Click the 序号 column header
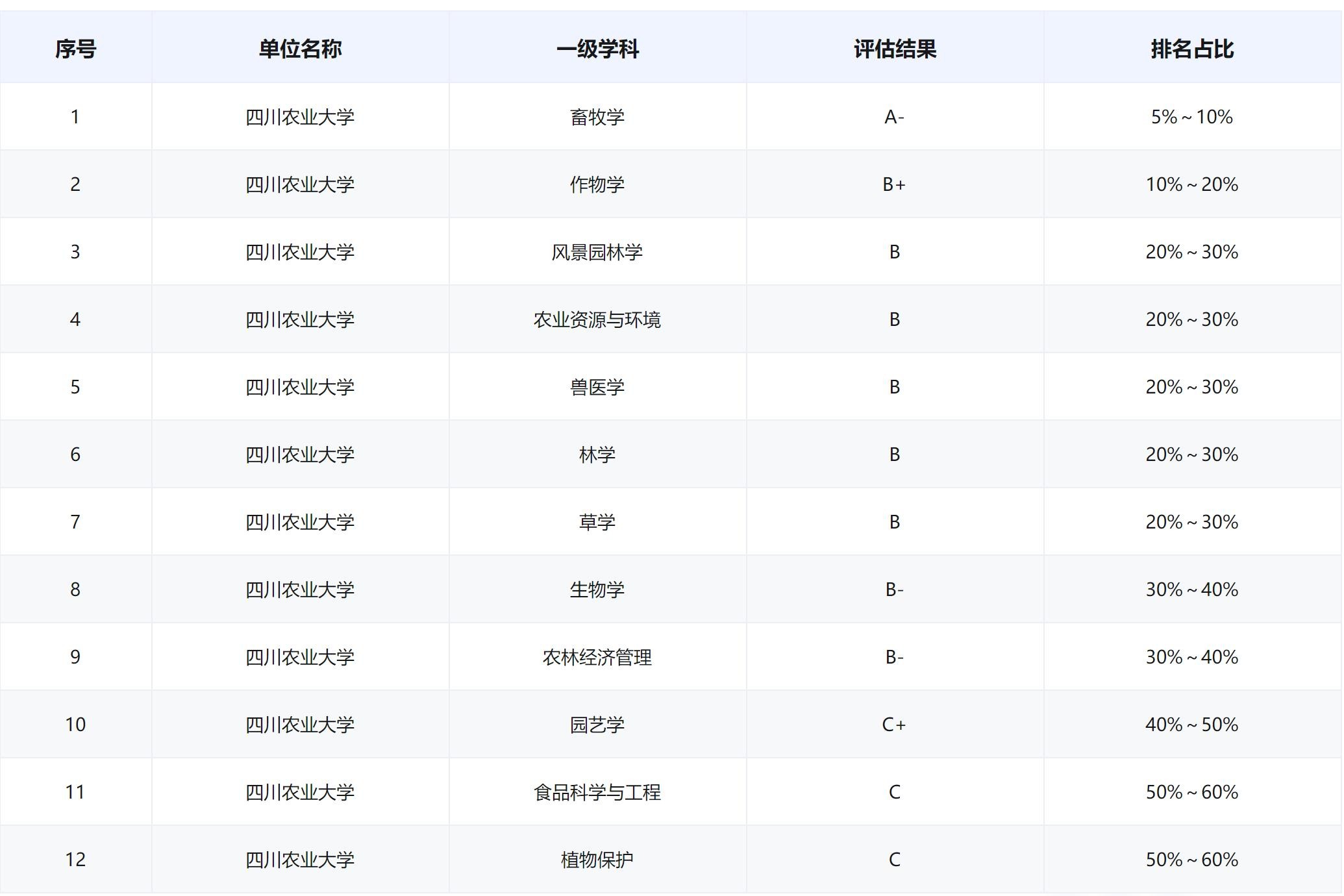This screenshot has height=896, width=1344. pyautogui.click(x=75, y=49)
